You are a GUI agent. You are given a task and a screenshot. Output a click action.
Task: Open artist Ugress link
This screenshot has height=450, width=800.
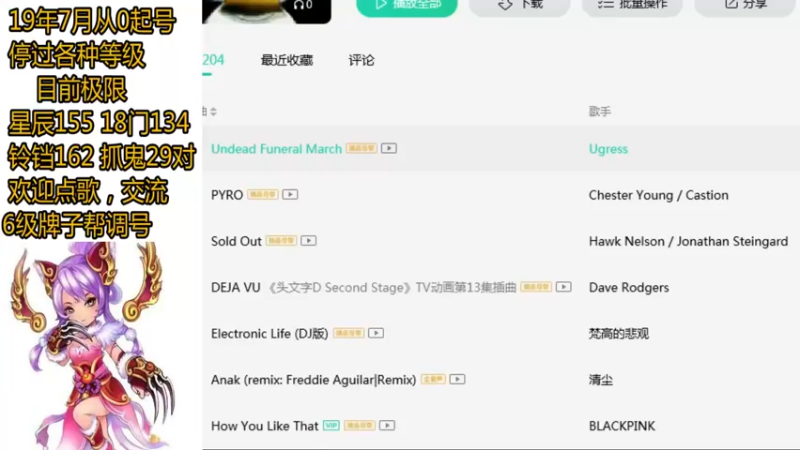(x=608, y=149)
